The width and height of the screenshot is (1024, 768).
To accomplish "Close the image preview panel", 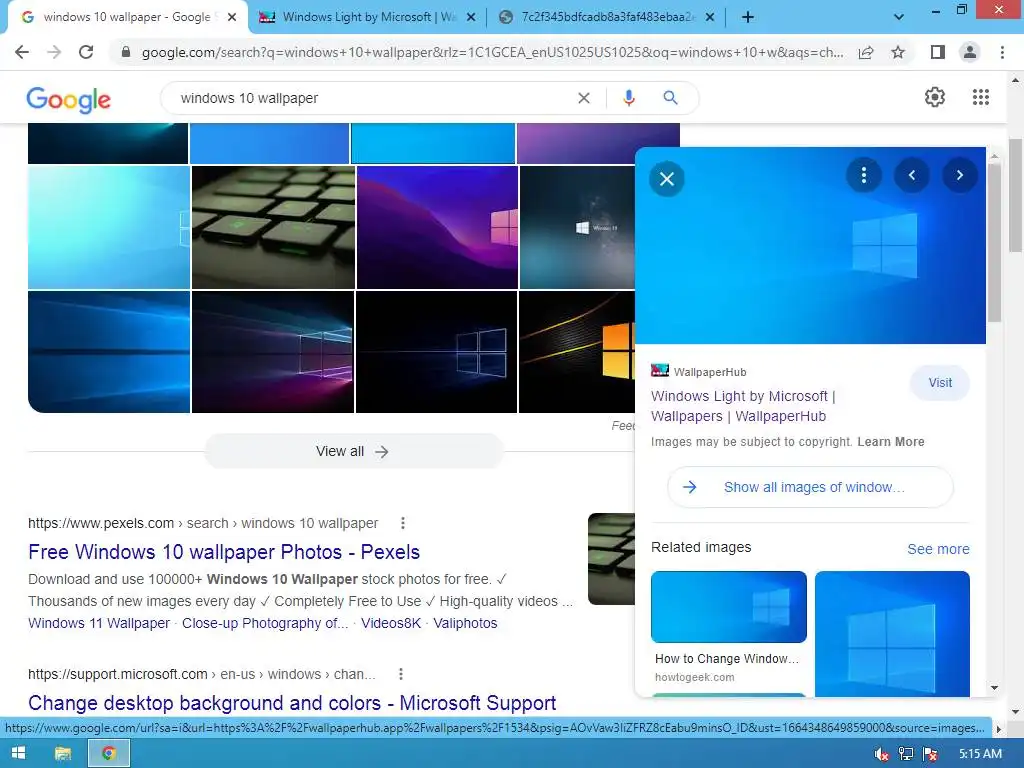I will pos(667,179).
